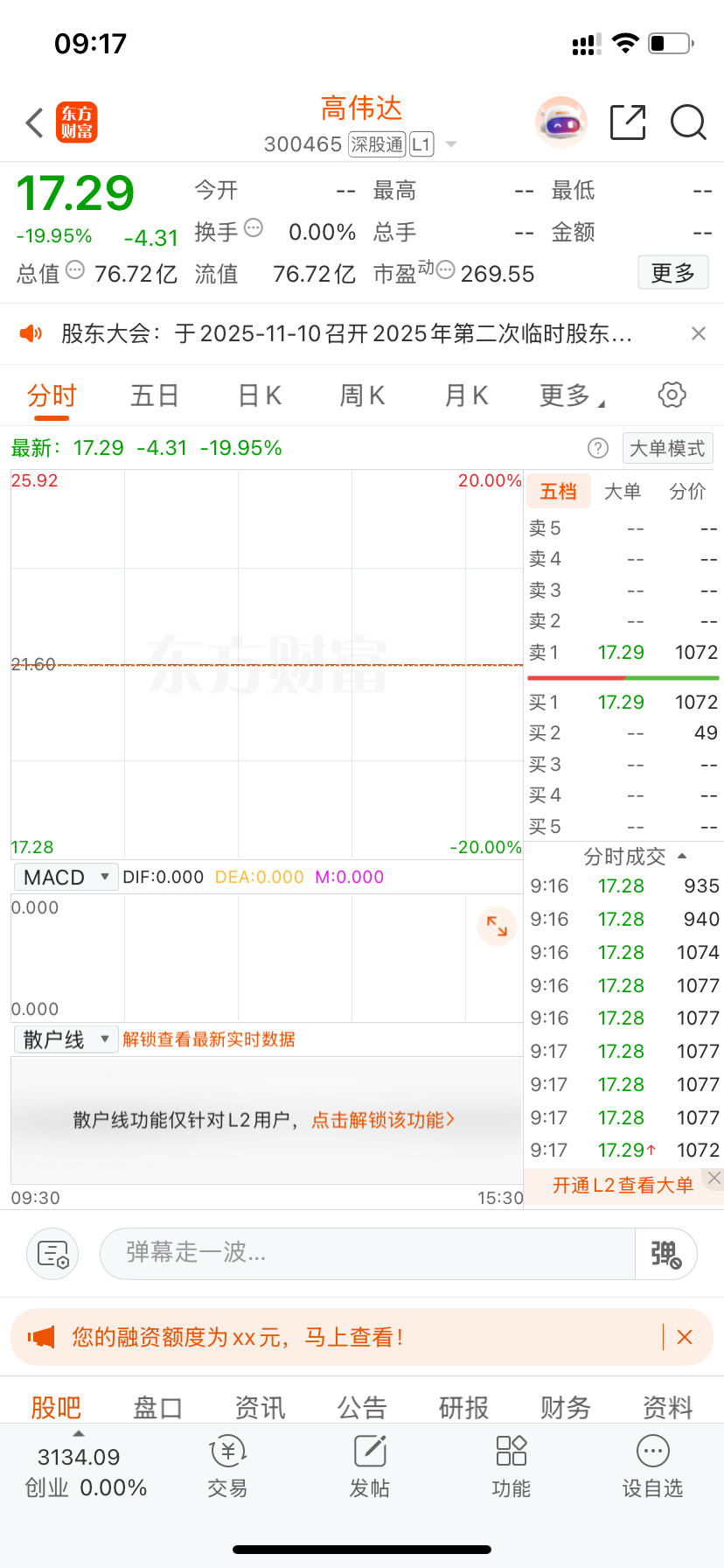
Task: Focus the 弹幕走一波 input field
Action: (368, 1254)
